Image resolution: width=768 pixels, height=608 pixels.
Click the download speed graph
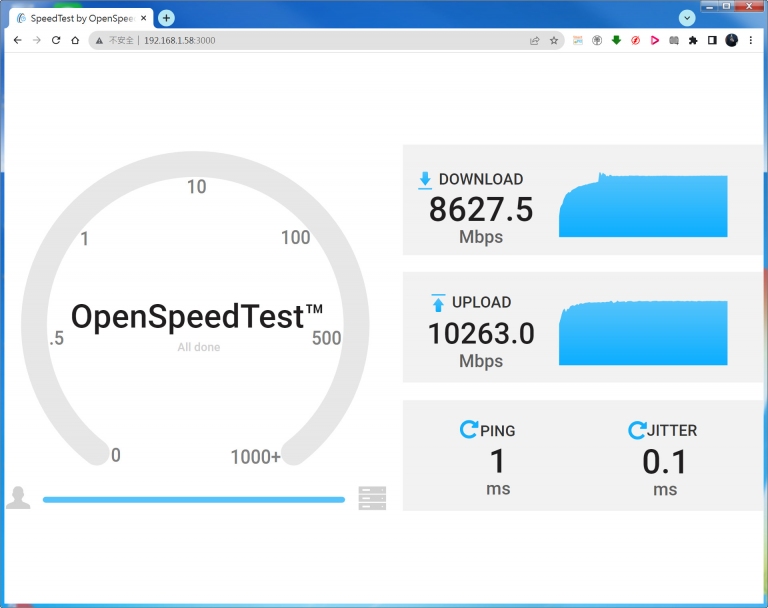coord(643,205)
